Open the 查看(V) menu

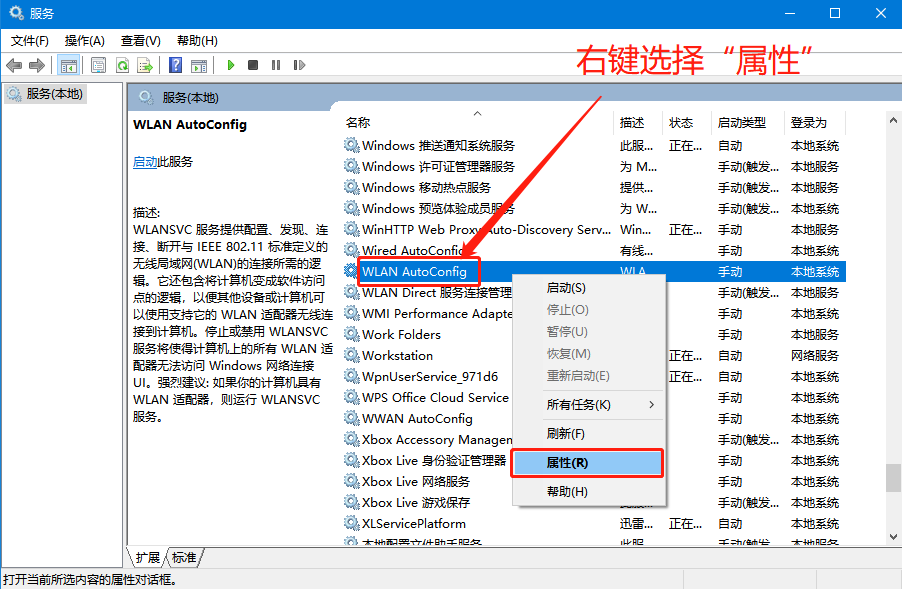click(x=140, y=41)
